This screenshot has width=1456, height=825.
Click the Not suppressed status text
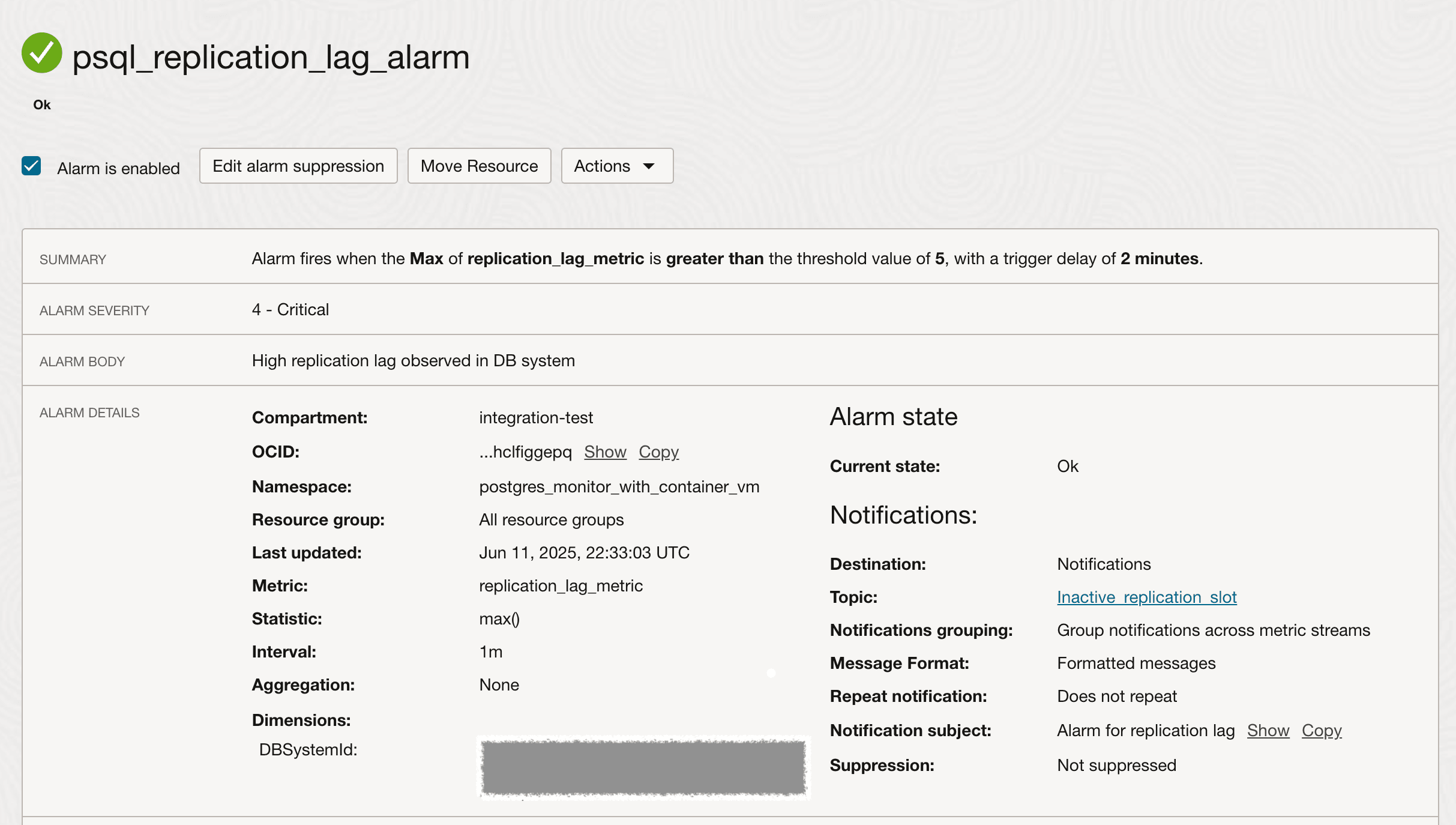tap(1116, 766)
